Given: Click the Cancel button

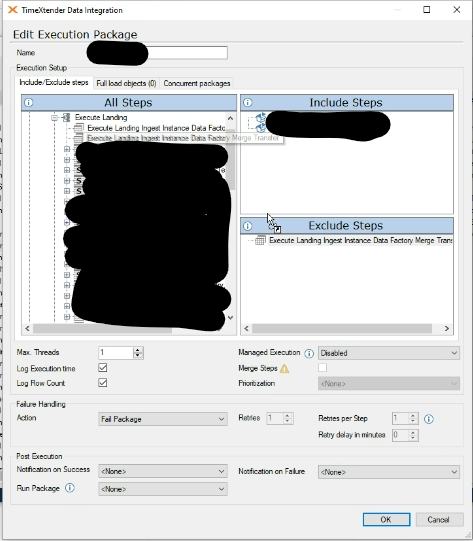Looking at the screenshot, I should click(x=438, y=520).
